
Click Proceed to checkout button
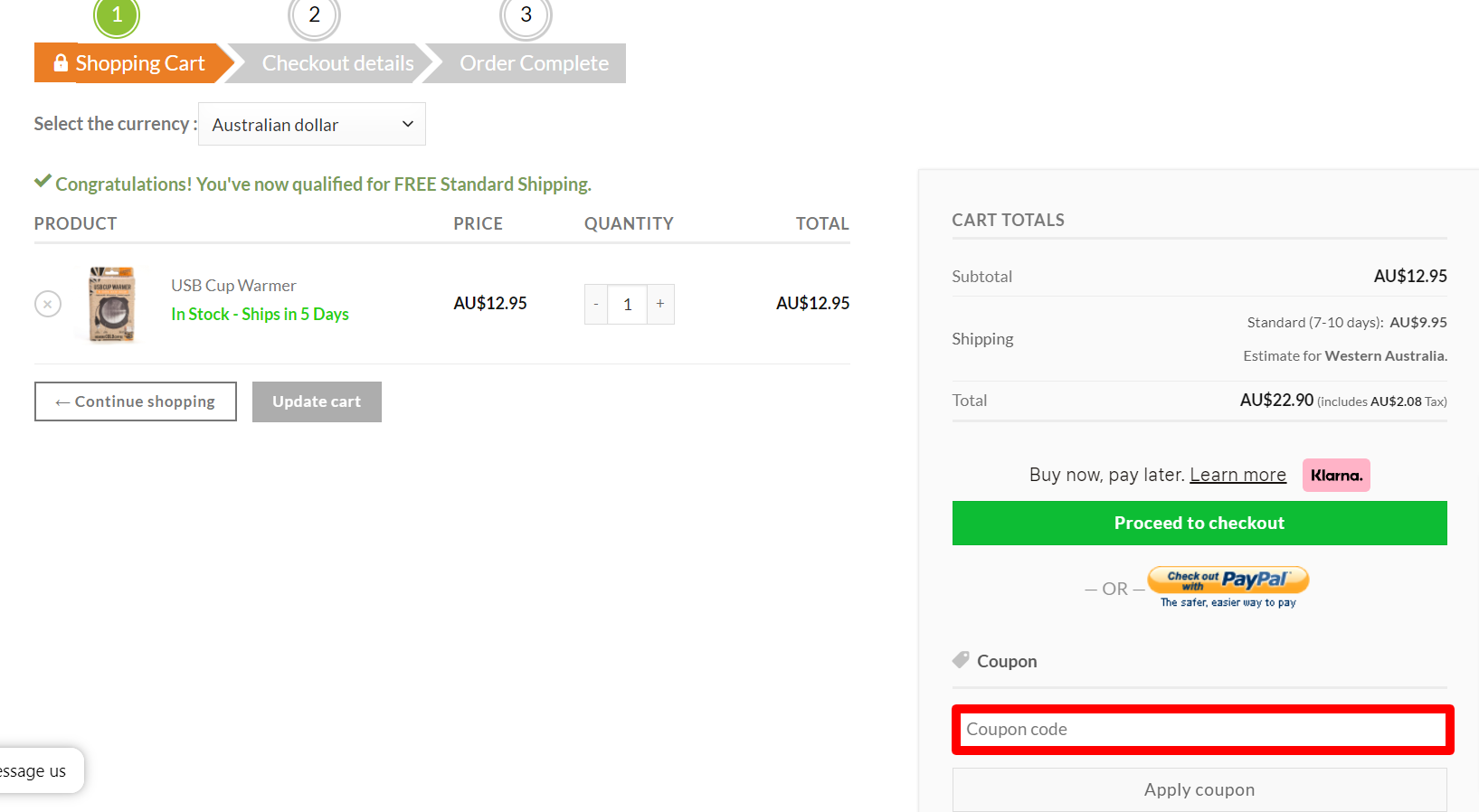tap(1199, 524)
